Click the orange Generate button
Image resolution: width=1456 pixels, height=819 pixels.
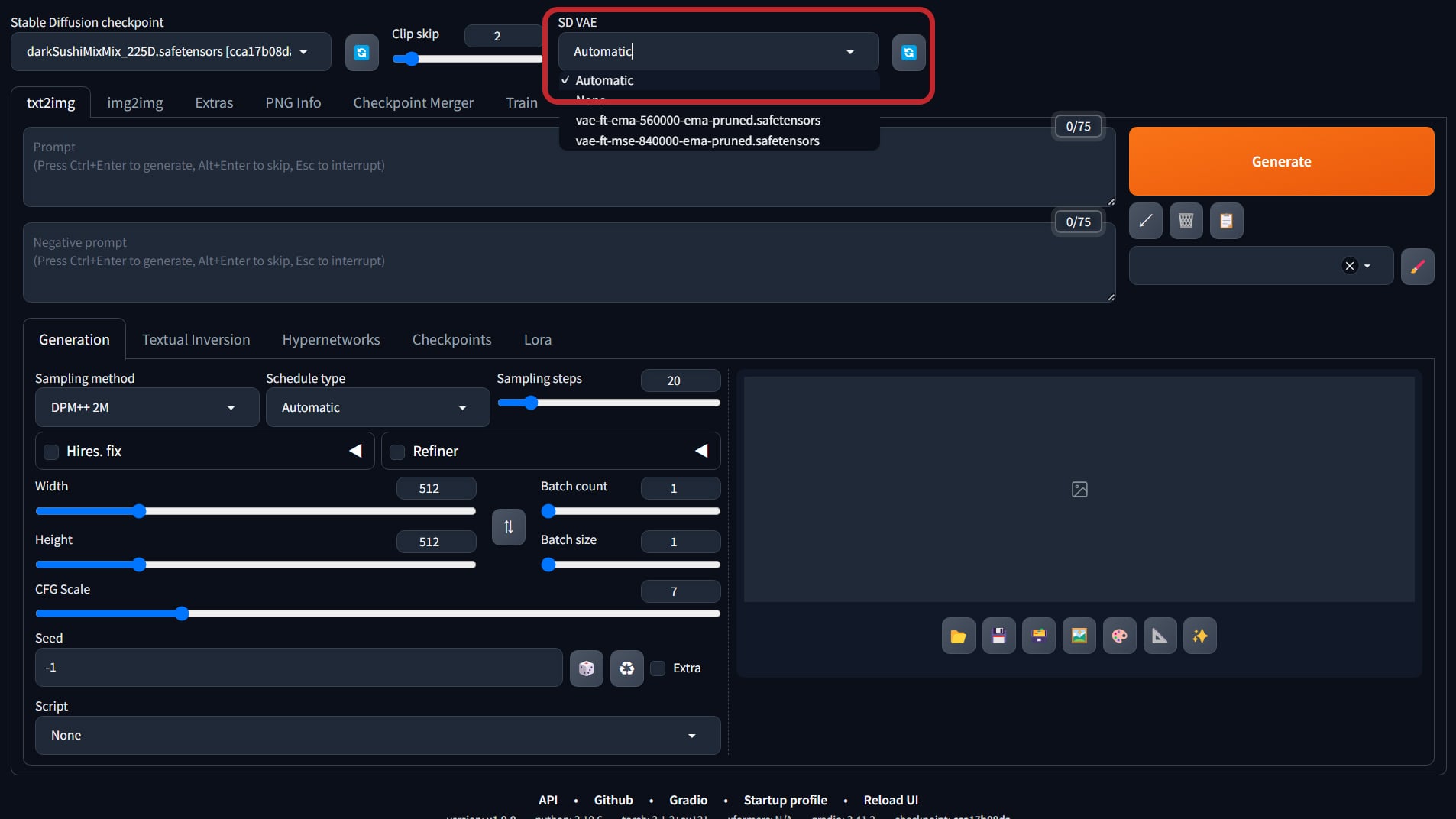point(1281,161)
